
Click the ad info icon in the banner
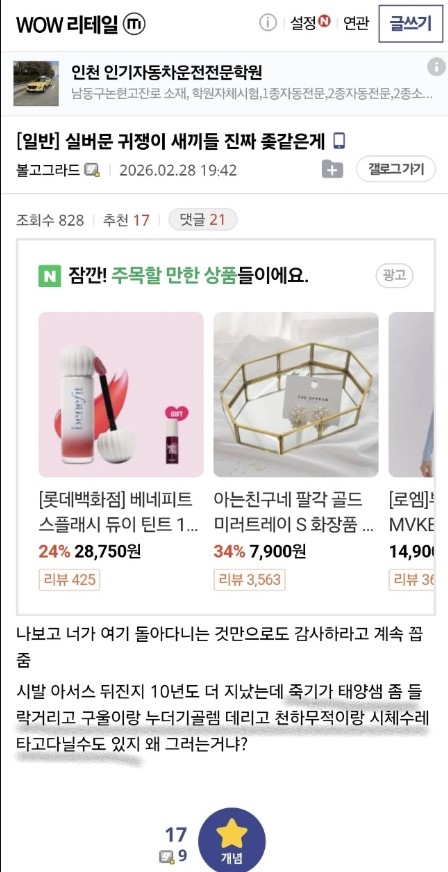pyautogui.click(x=436, y=67)
